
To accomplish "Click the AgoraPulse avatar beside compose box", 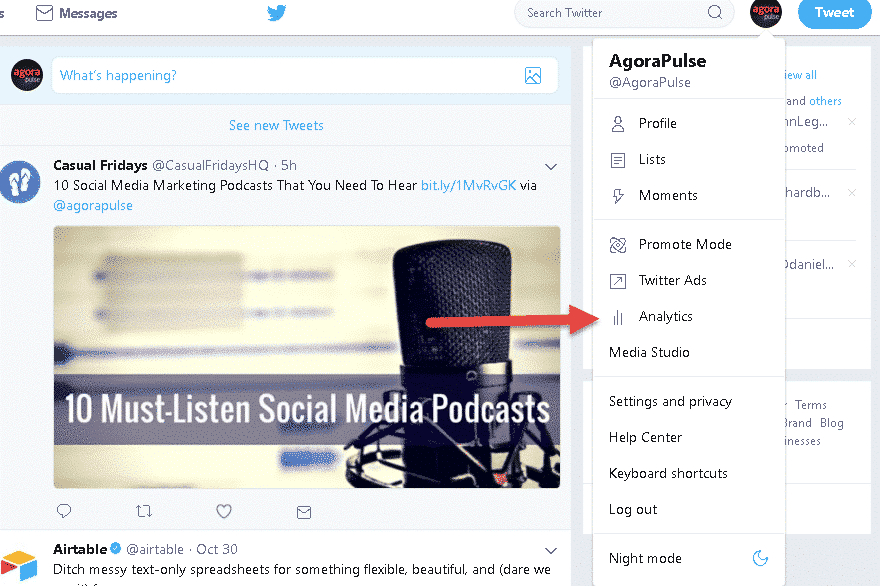I will [26, 75].
